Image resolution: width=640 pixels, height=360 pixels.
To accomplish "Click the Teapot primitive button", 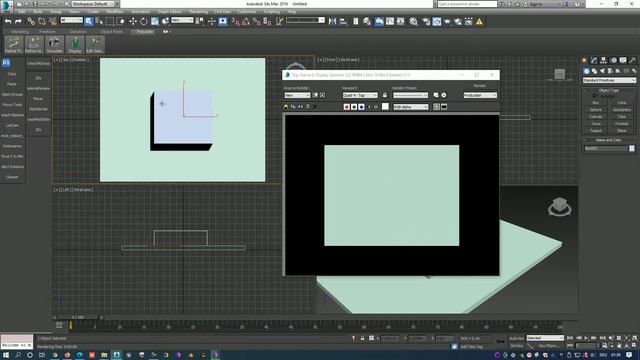I will coord(596,131).
